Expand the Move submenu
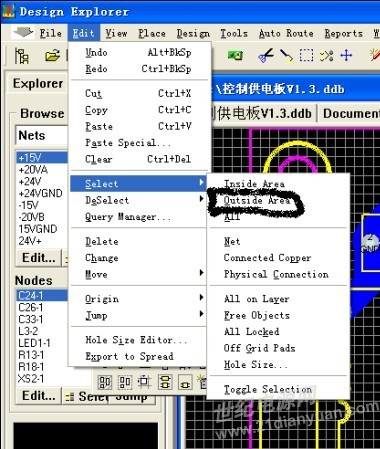Image resolution: width=380 pixels, height=449 pixels. tap(138, 274)
